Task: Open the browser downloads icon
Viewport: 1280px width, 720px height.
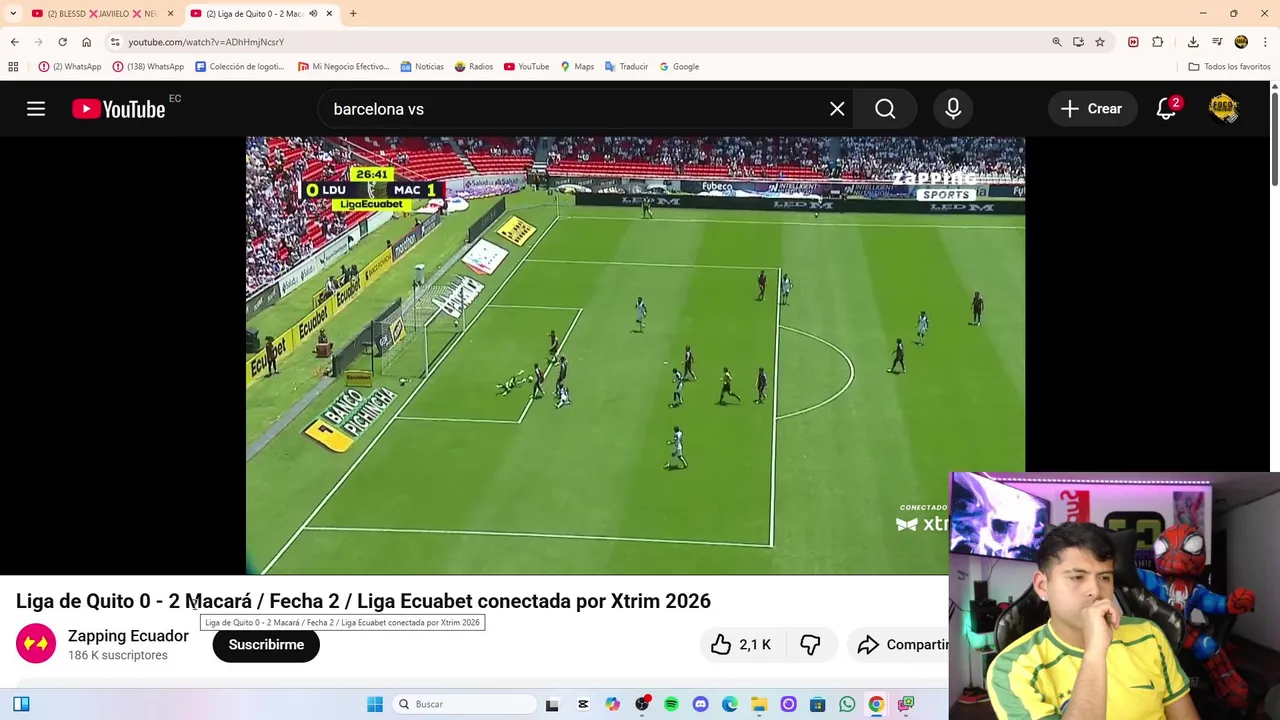Action: pyautogui.click(x=1193, y=42)
